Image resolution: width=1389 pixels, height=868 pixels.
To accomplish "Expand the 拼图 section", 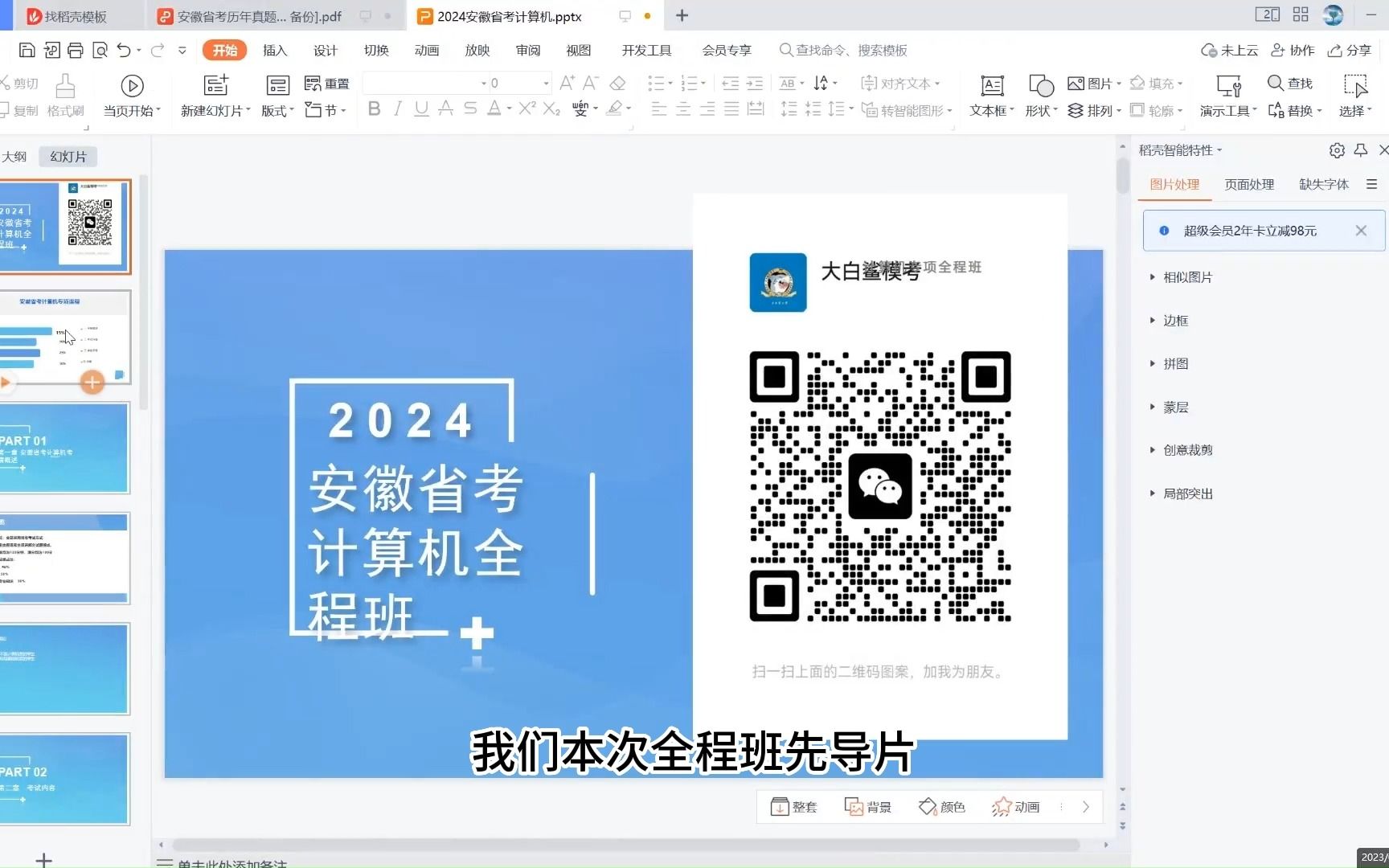I will (x=1170, y=364).
